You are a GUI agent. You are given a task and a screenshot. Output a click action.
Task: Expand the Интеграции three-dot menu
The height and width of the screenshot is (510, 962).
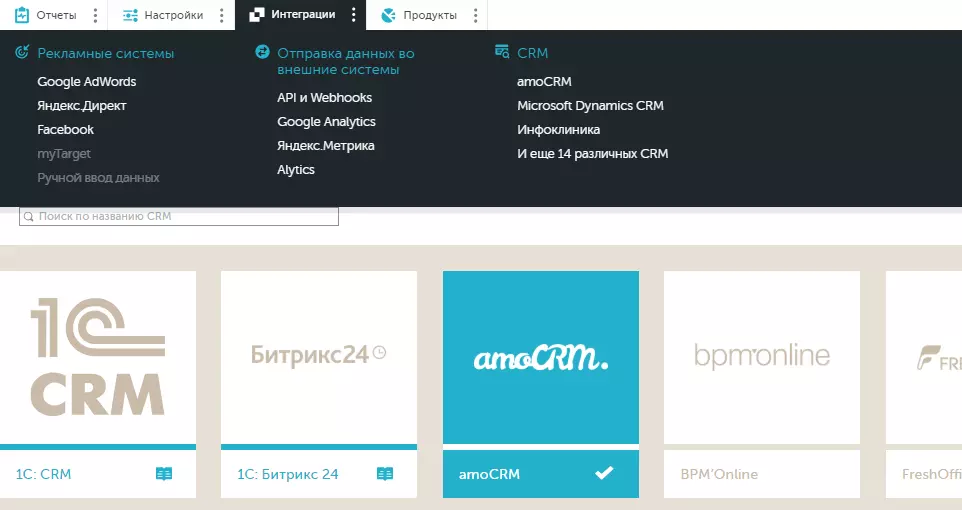pos(353,15)
